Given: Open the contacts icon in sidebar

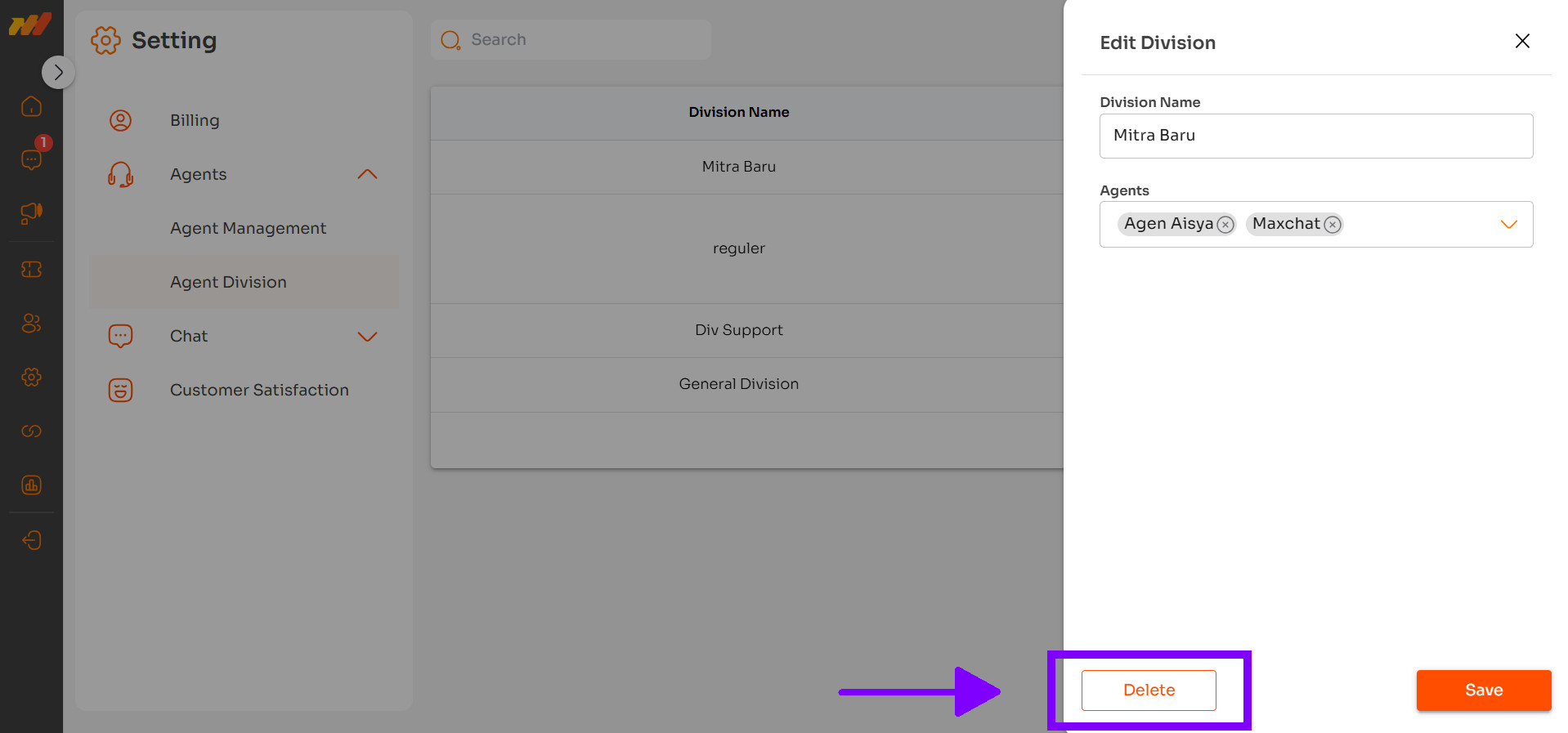Looking at the screenshot, I should (31, 324).
